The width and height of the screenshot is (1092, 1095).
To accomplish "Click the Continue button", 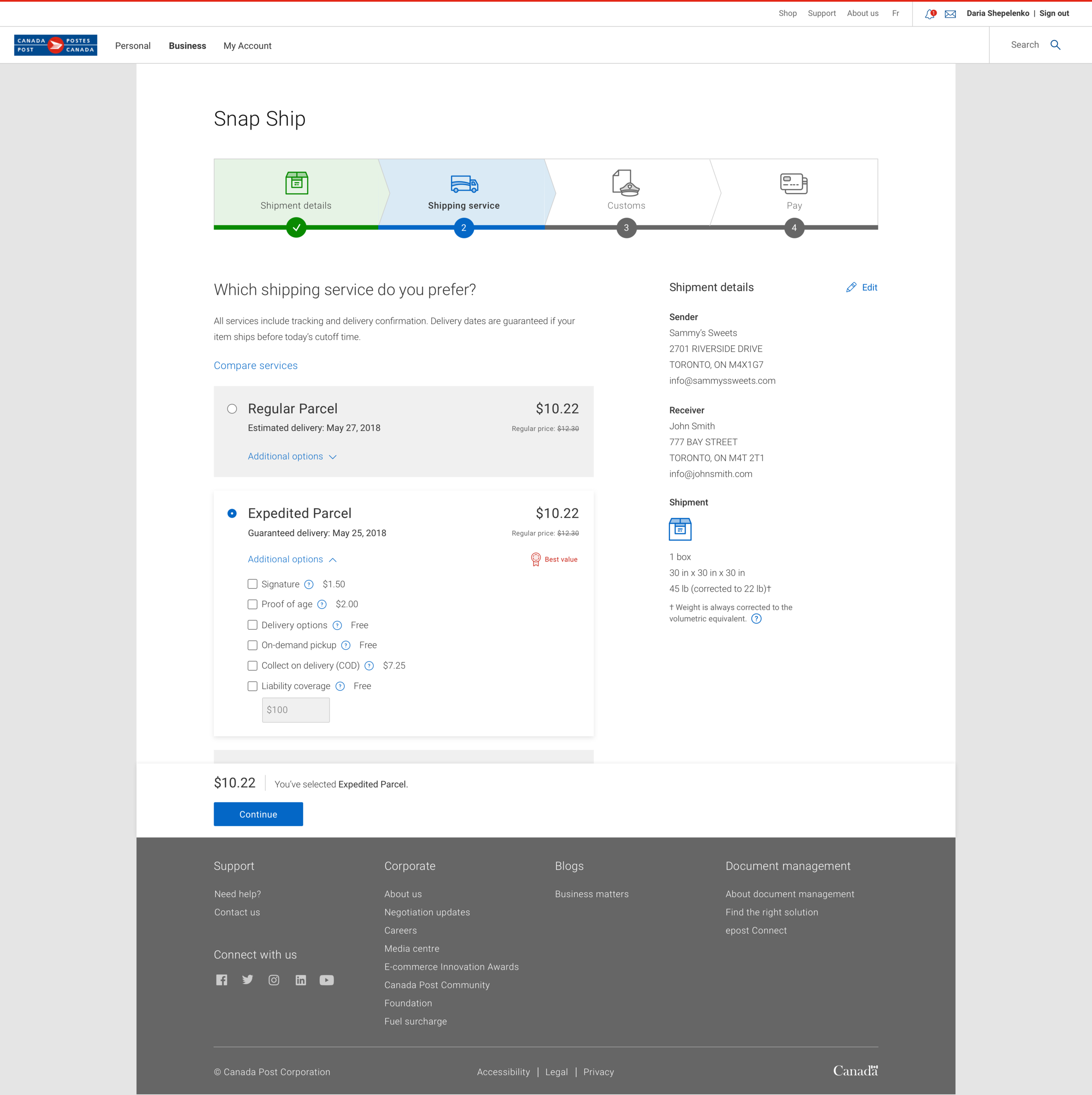I will (258, 814).
